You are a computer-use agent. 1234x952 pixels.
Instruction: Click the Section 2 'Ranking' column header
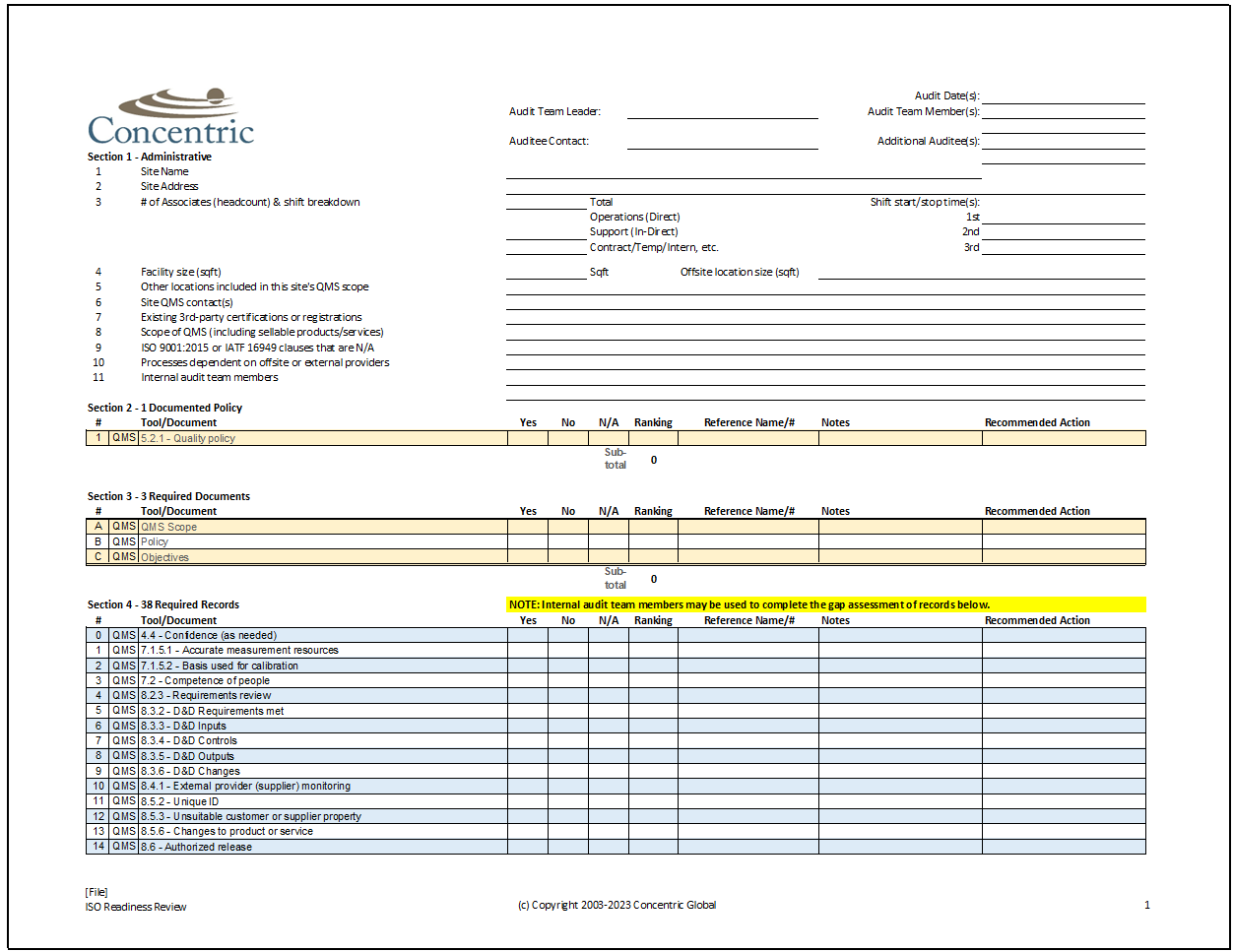tap(653, 422)
